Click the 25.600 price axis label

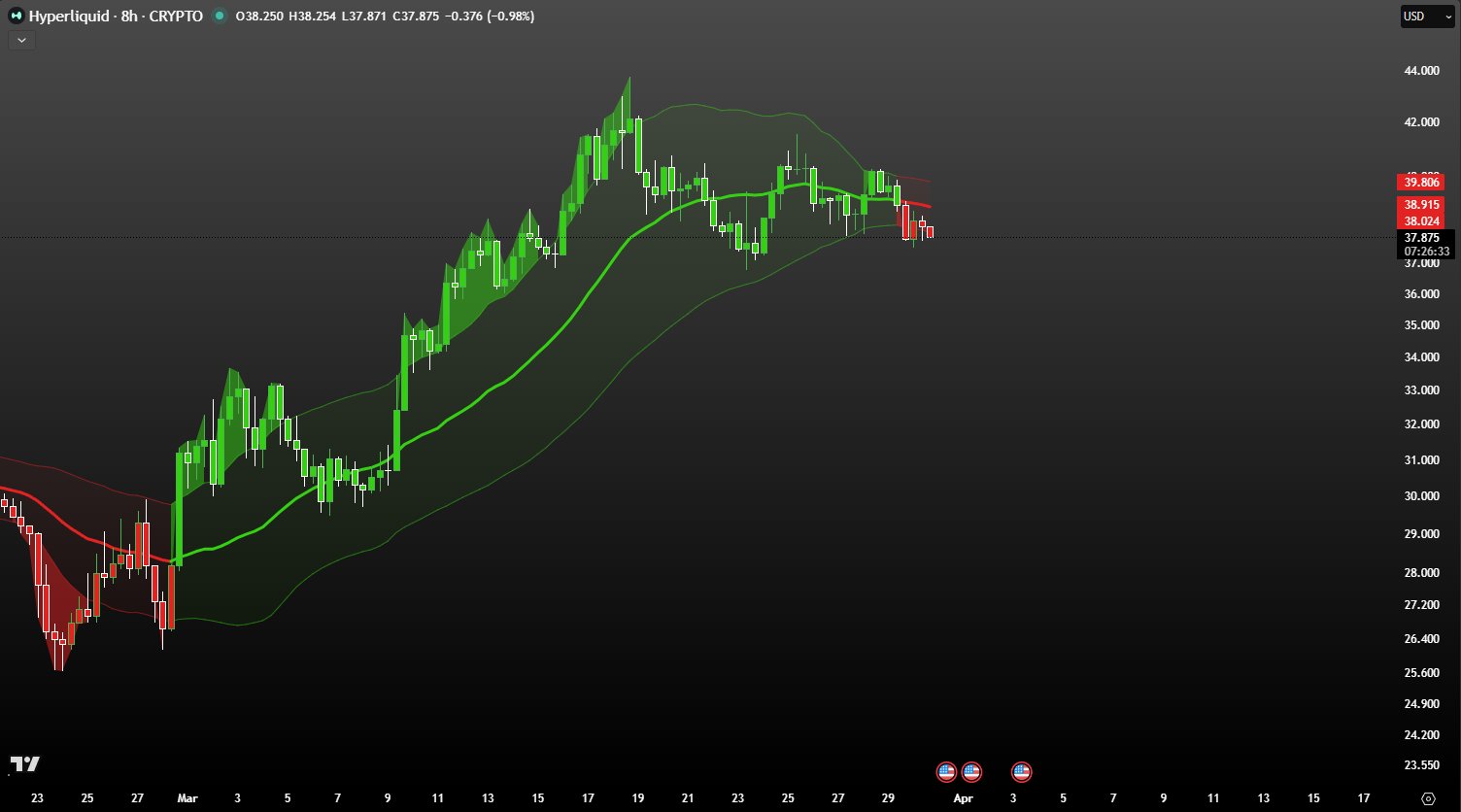coord(1421,673)
